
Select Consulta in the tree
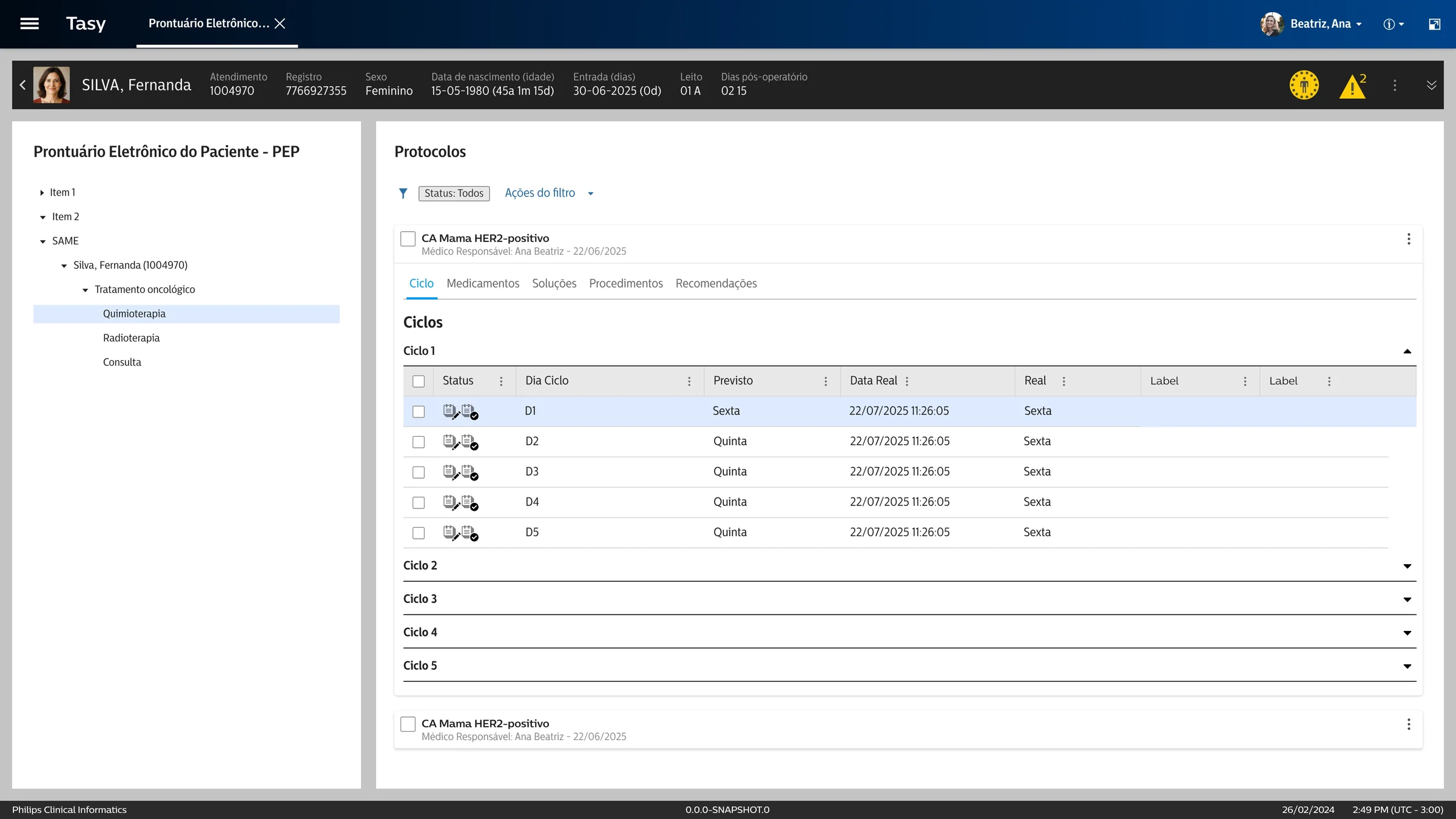(122, 362)
